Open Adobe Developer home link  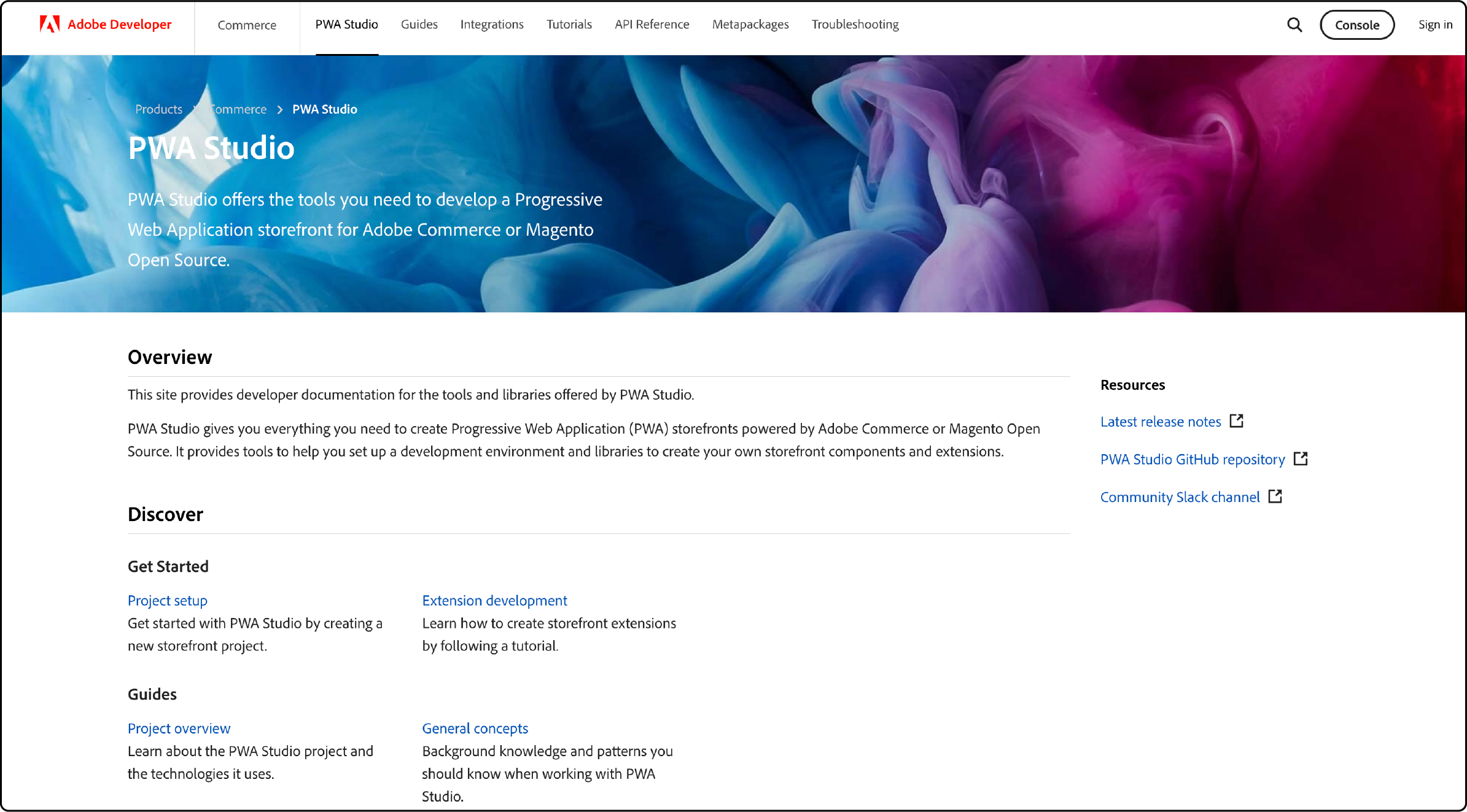(106, 24)
